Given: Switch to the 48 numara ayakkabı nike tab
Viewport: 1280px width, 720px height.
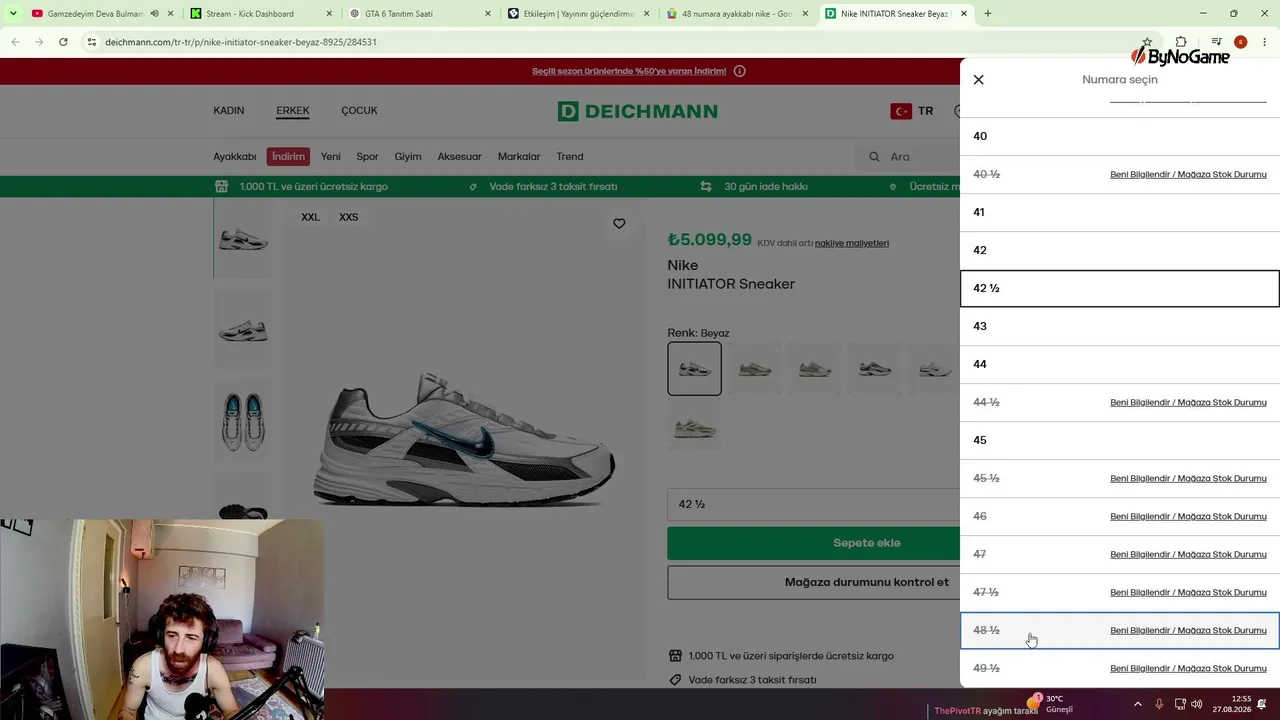Looking at the screenshot, I should point(738,14).
